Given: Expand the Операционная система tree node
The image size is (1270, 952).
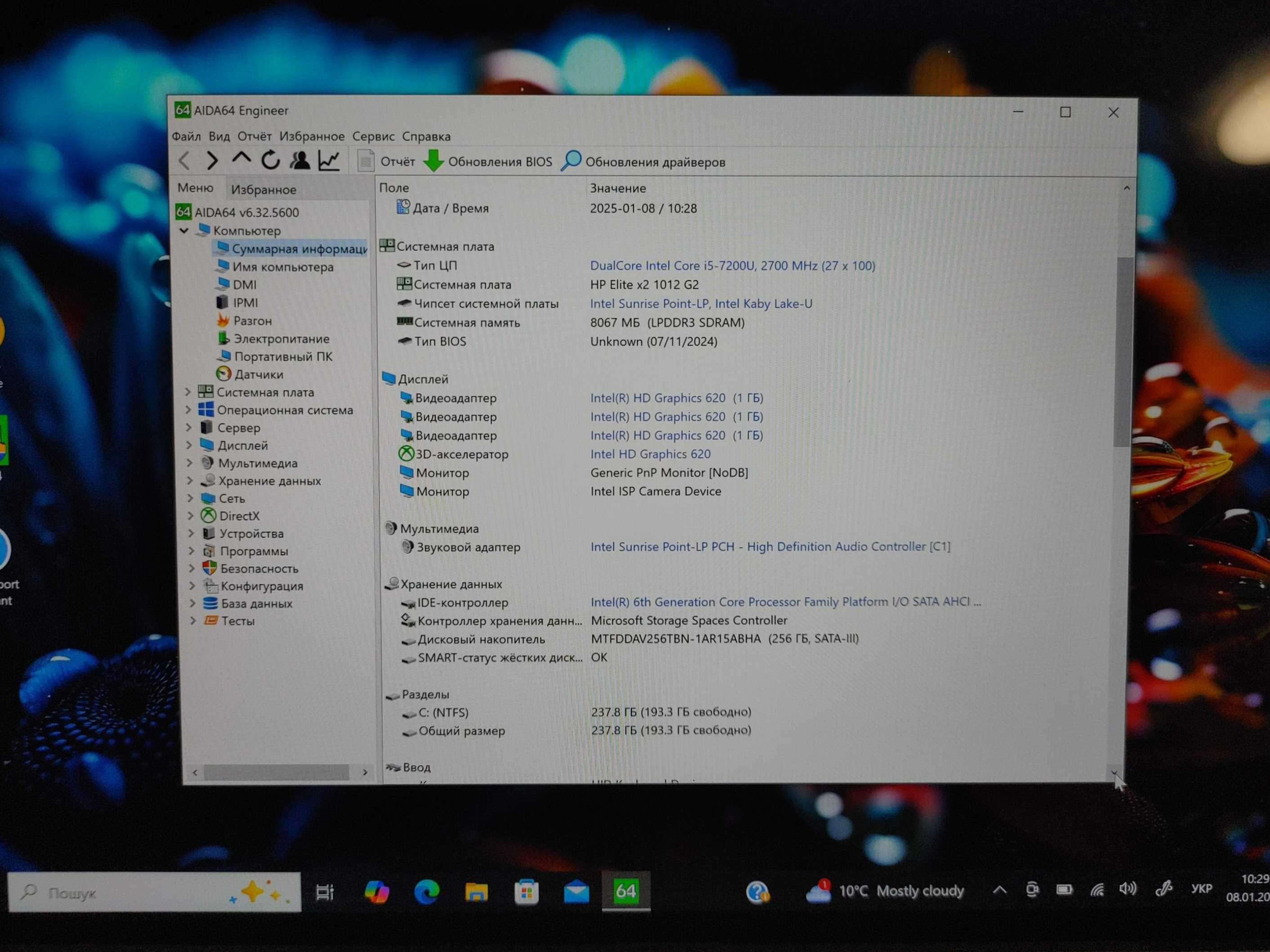Looking at the screenshot, I should [188, 410].
